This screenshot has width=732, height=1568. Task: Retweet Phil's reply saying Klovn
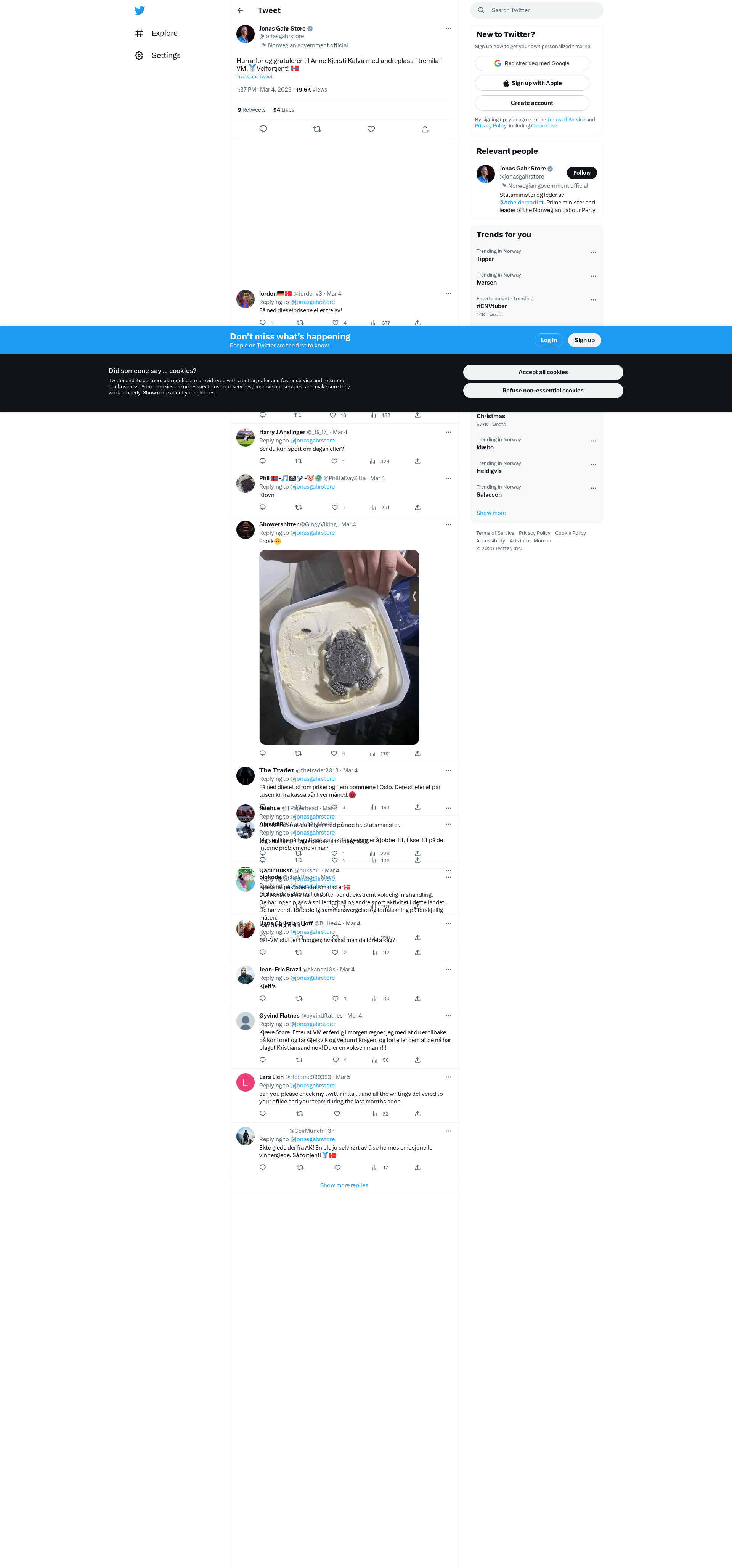click(x=298, y=507)
